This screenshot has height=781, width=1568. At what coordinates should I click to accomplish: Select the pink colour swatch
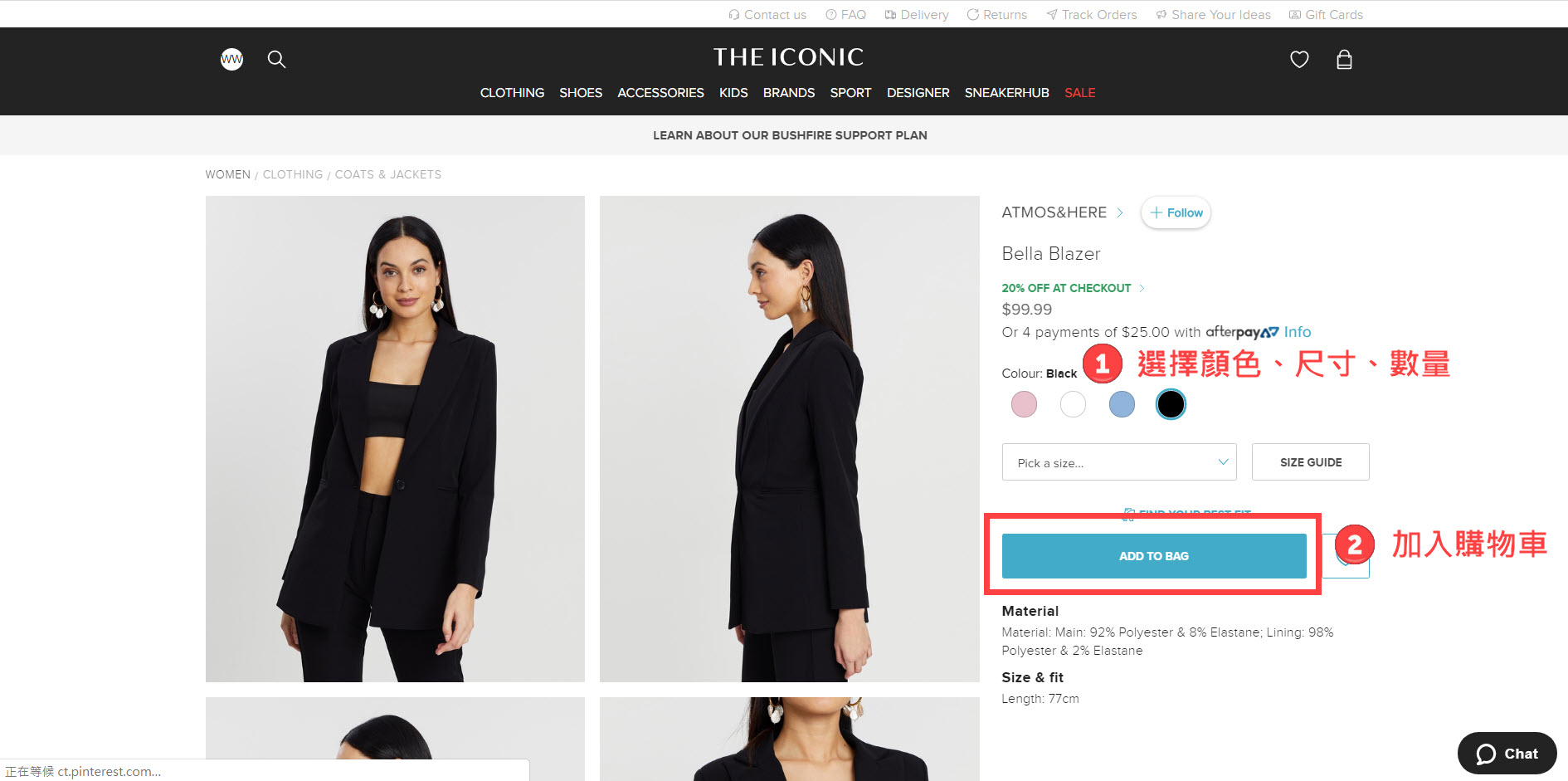click(1024, 404)
